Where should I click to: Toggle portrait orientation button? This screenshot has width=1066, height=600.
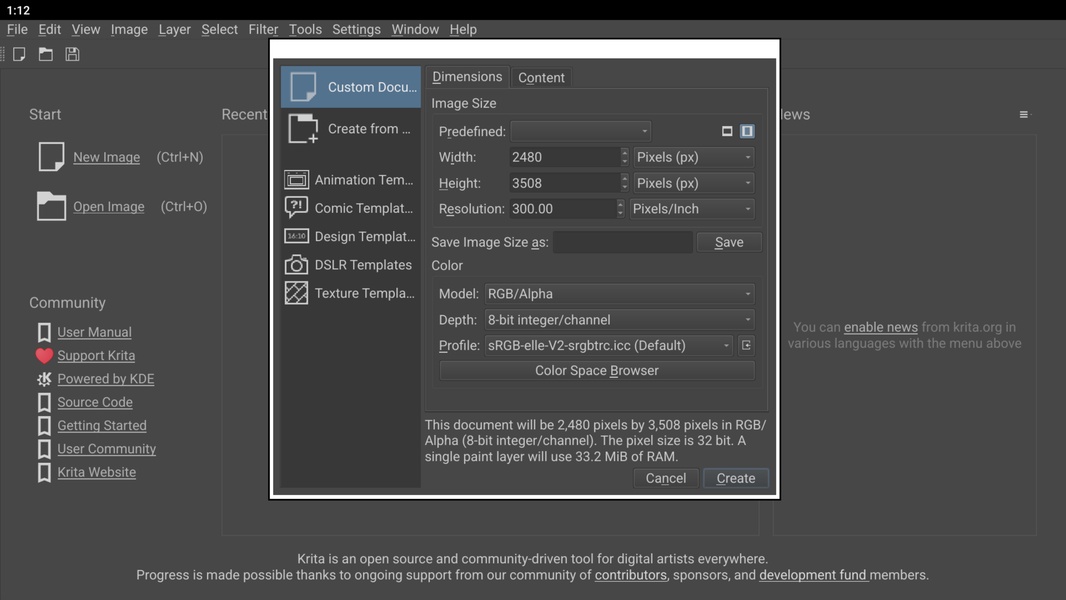coord(747,131)
